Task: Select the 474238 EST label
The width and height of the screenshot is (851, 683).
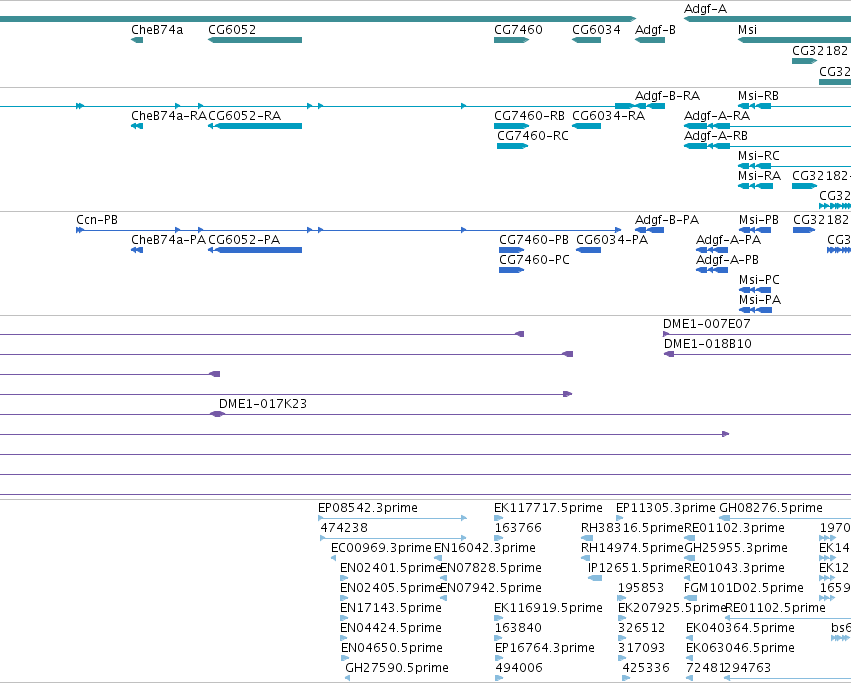Action: [x=344, y=529]
